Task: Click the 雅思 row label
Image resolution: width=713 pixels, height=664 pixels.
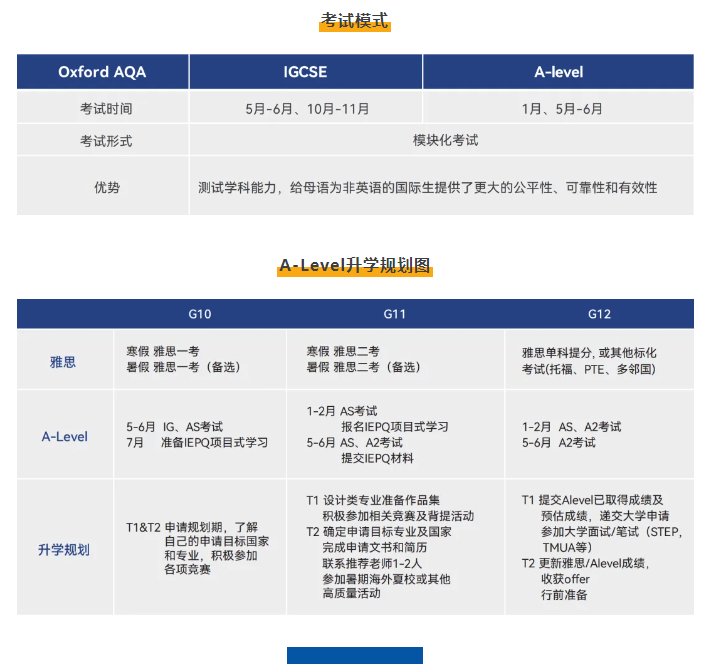Action: (x=64, y=361)
